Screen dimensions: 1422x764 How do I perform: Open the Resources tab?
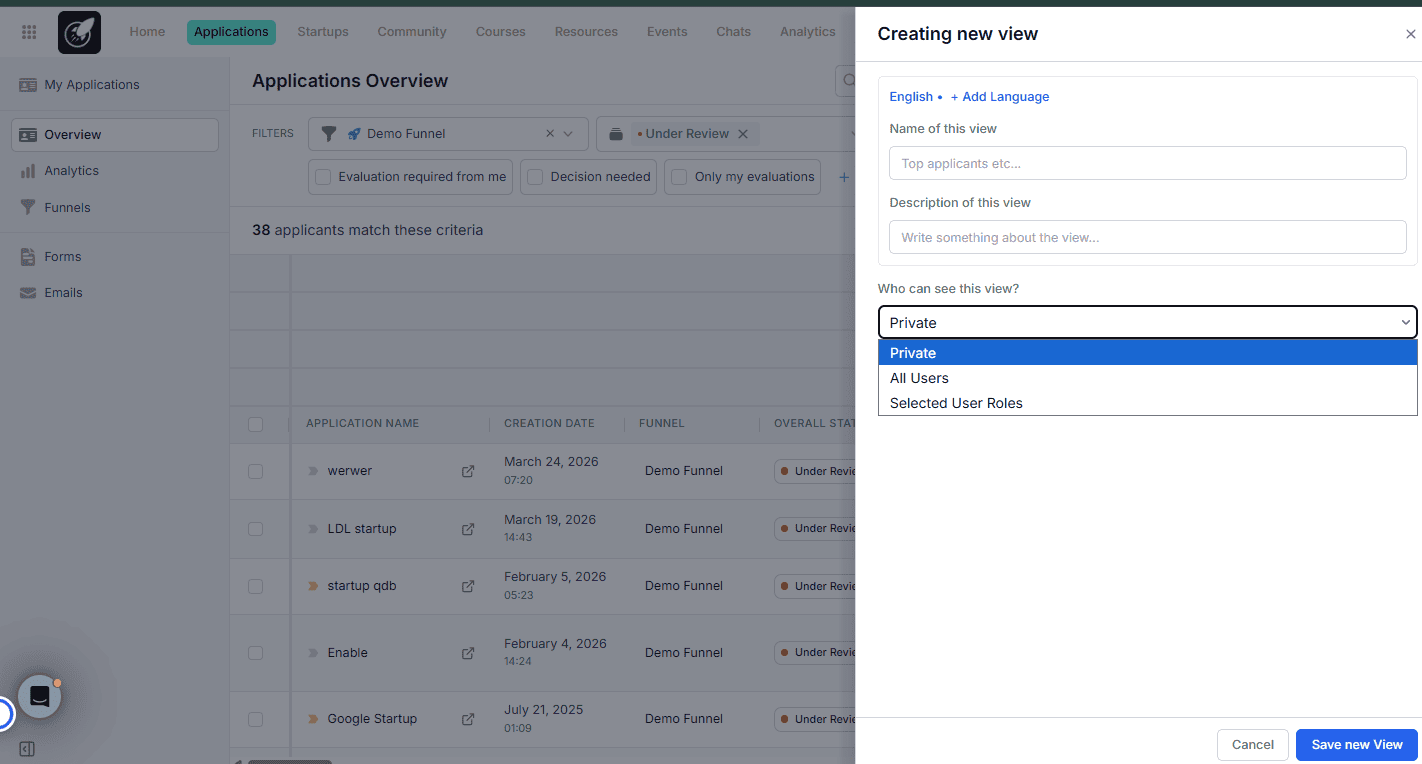tap(586, 32)
